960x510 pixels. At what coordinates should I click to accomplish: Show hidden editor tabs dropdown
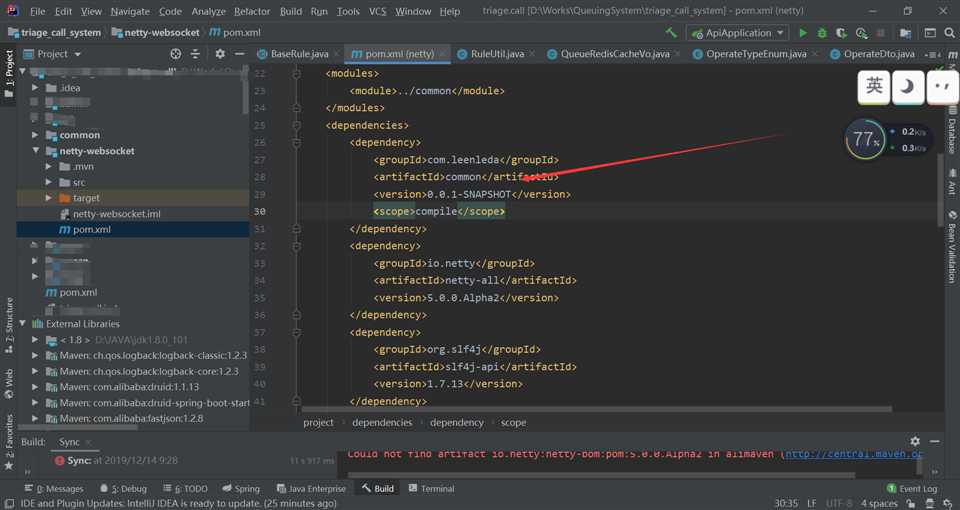[x=934, y=55]
